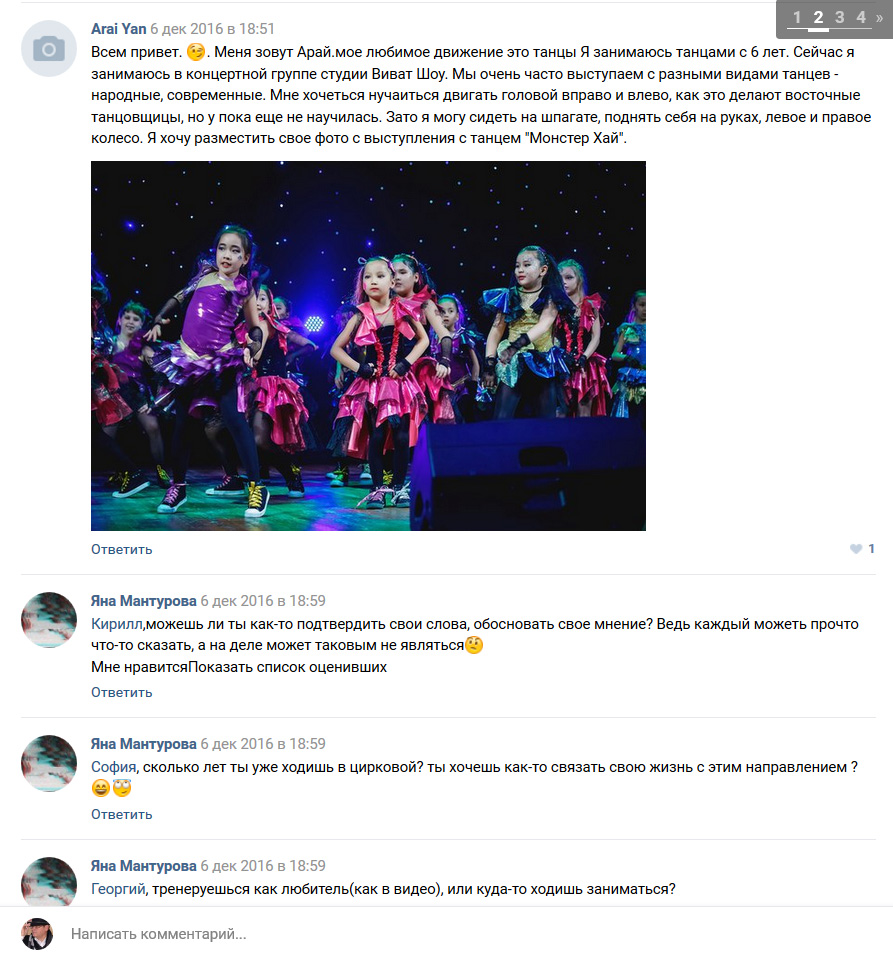Go to page 1 of comments
Viewport: 893px width, 957px height.
point(797,17)
